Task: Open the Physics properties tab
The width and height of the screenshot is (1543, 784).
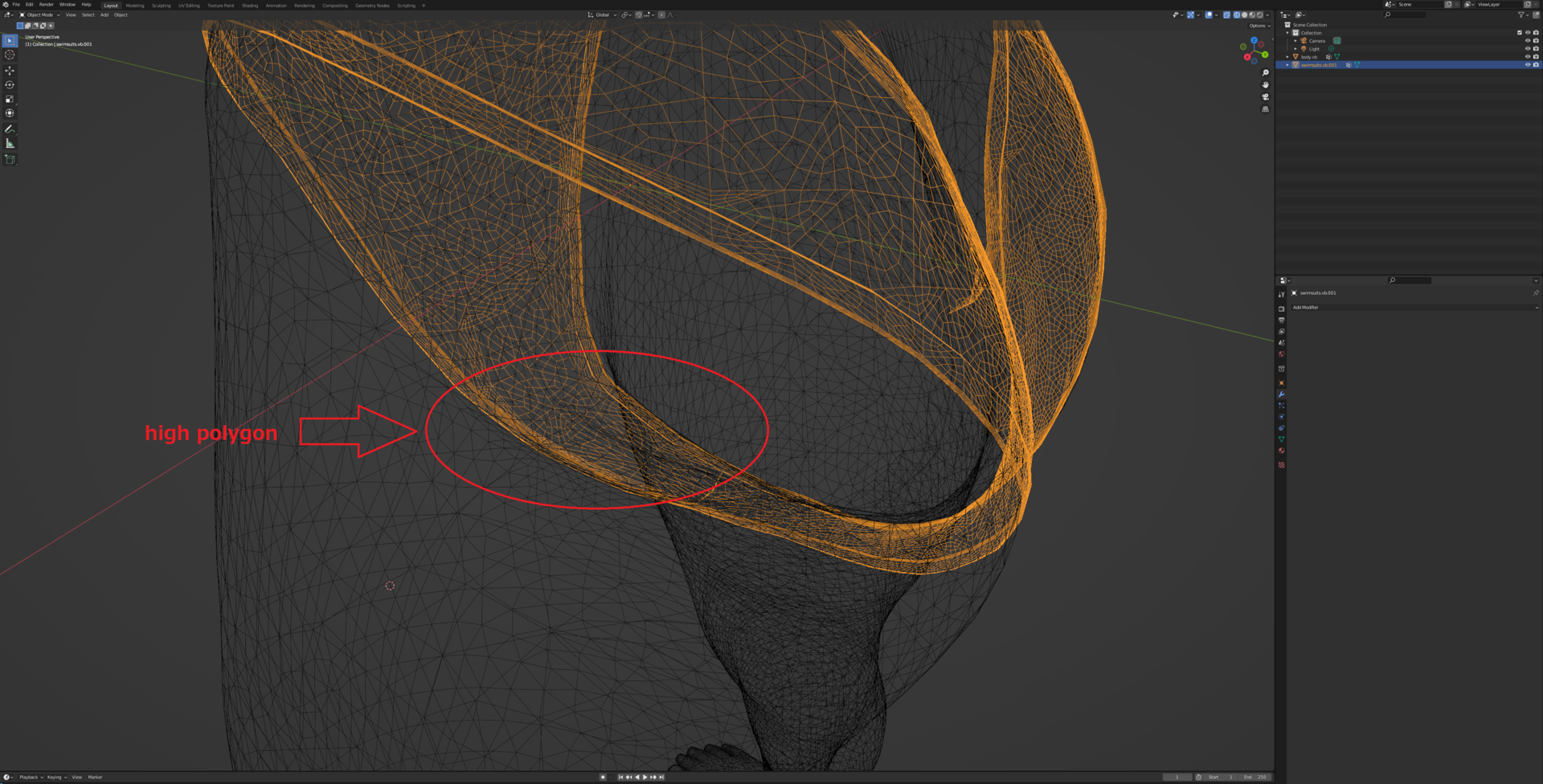Action: pyautogui.click(x=1282, y=417)
